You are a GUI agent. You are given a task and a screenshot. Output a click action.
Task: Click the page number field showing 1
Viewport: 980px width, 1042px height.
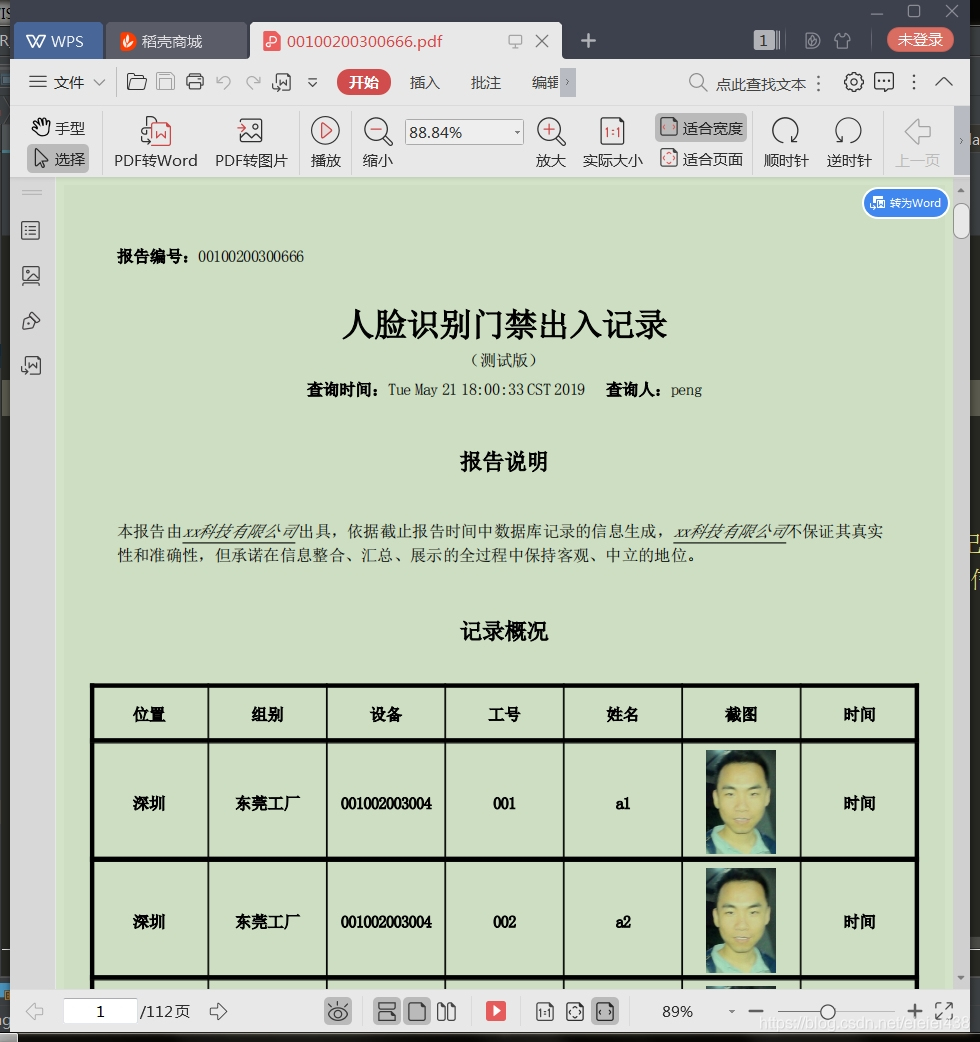(x=100, y=1011)
